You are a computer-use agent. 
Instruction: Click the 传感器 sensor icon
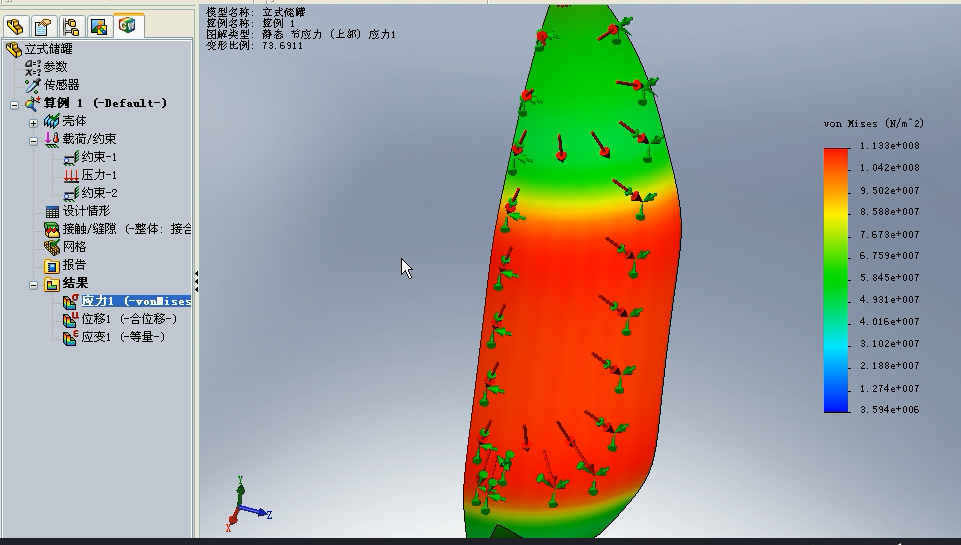click(32, 85)
